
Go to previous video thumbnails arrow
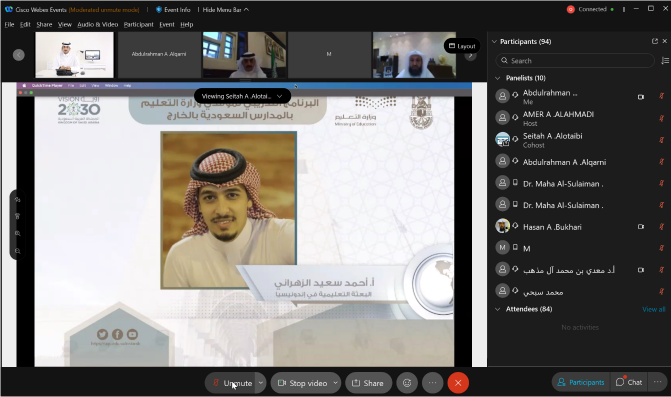[x=19, y=55]
